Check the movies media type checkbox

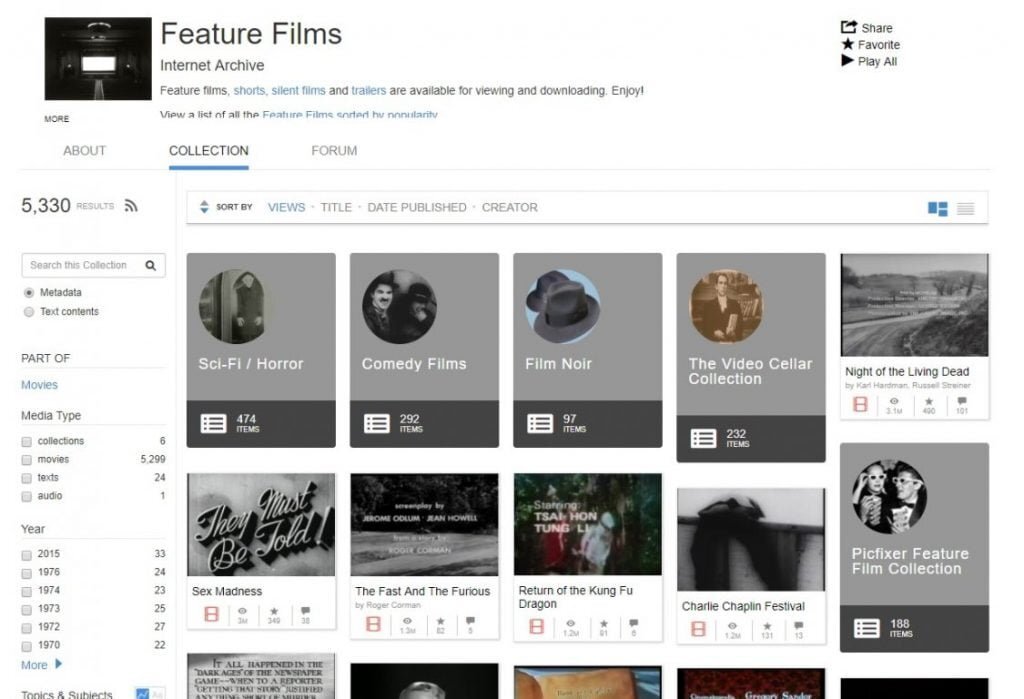pos(27,461)
